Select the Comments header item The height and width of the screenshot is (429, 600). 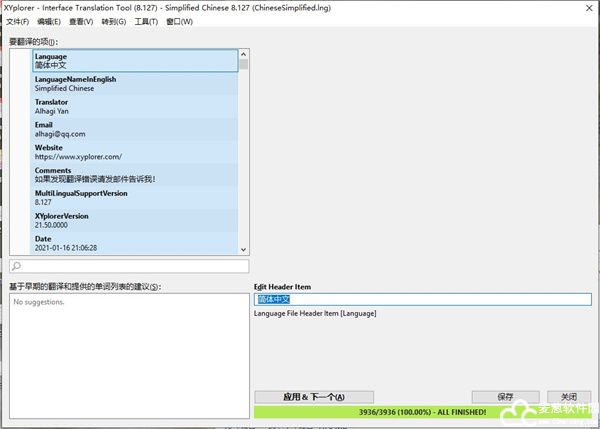135,175
